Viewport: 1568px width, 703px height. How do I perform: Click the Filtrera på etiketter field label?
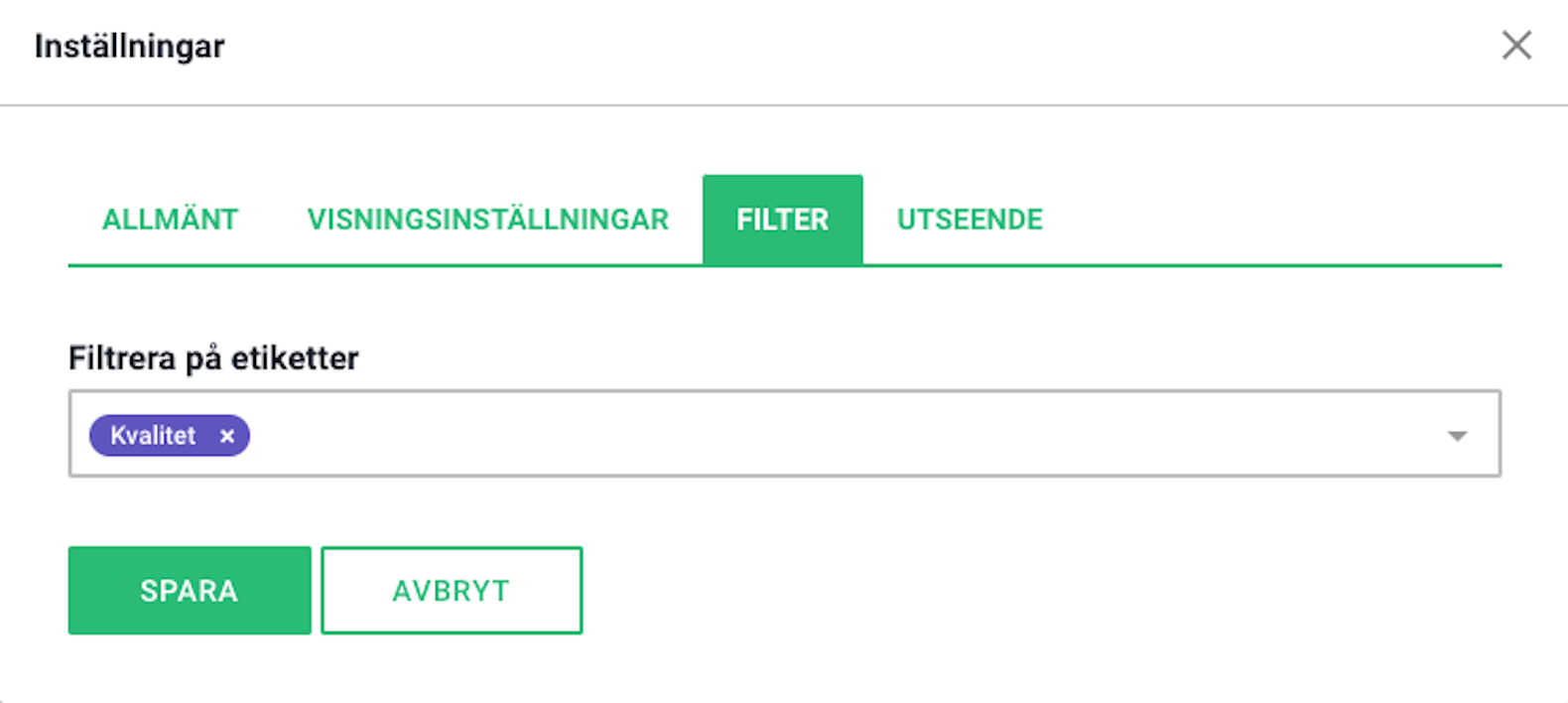click(213, 357)
